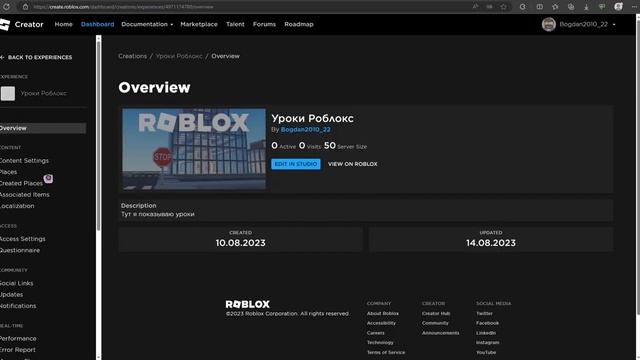The image size is (640, 360).
Task: Open Twitter footer link
Action: pyautogui.click(x=484, y=313)
